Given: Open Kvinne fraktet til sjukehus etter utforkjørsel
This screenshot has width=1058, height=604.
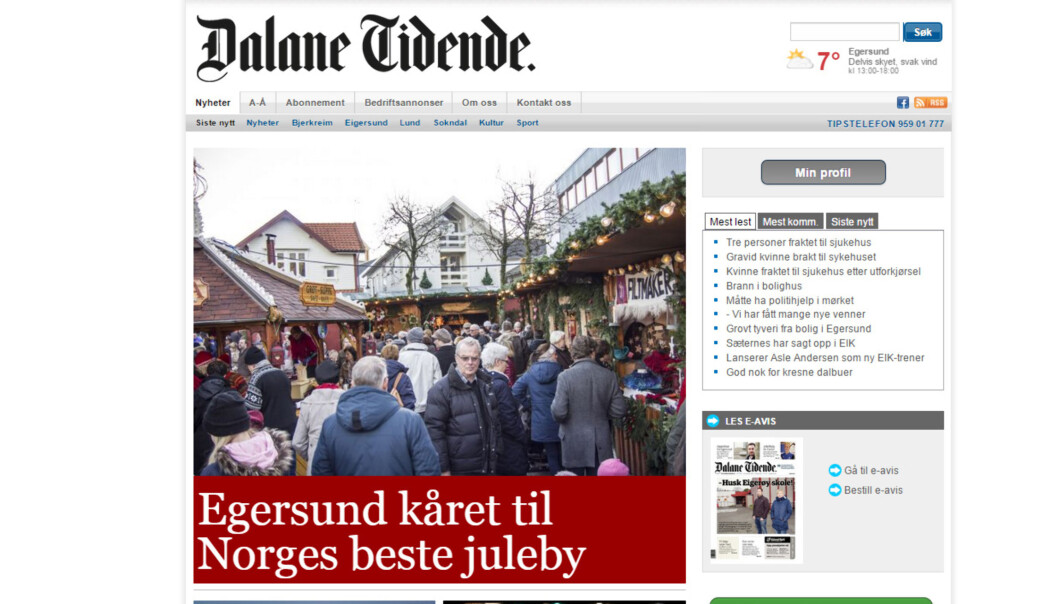Looking at the screenshot, I should tap(823, 271).
